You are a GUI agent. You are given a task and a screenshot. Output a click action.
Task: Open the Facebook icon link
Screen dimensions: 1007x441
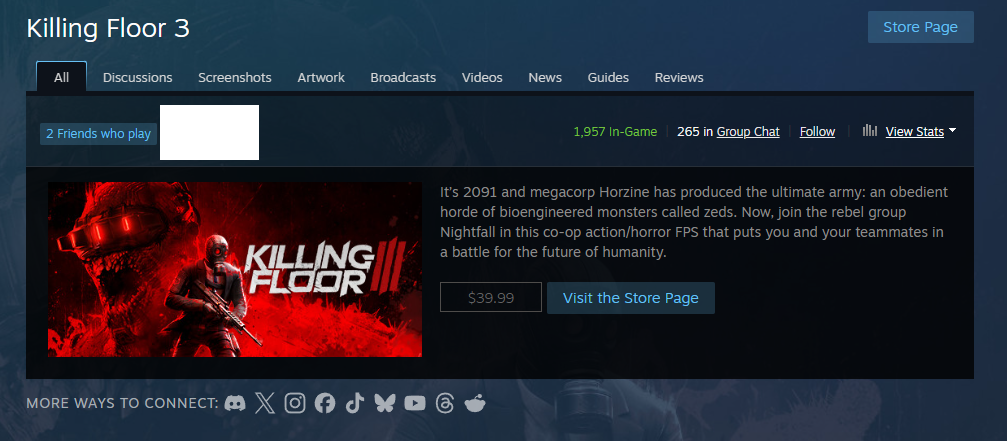point(325,403)
